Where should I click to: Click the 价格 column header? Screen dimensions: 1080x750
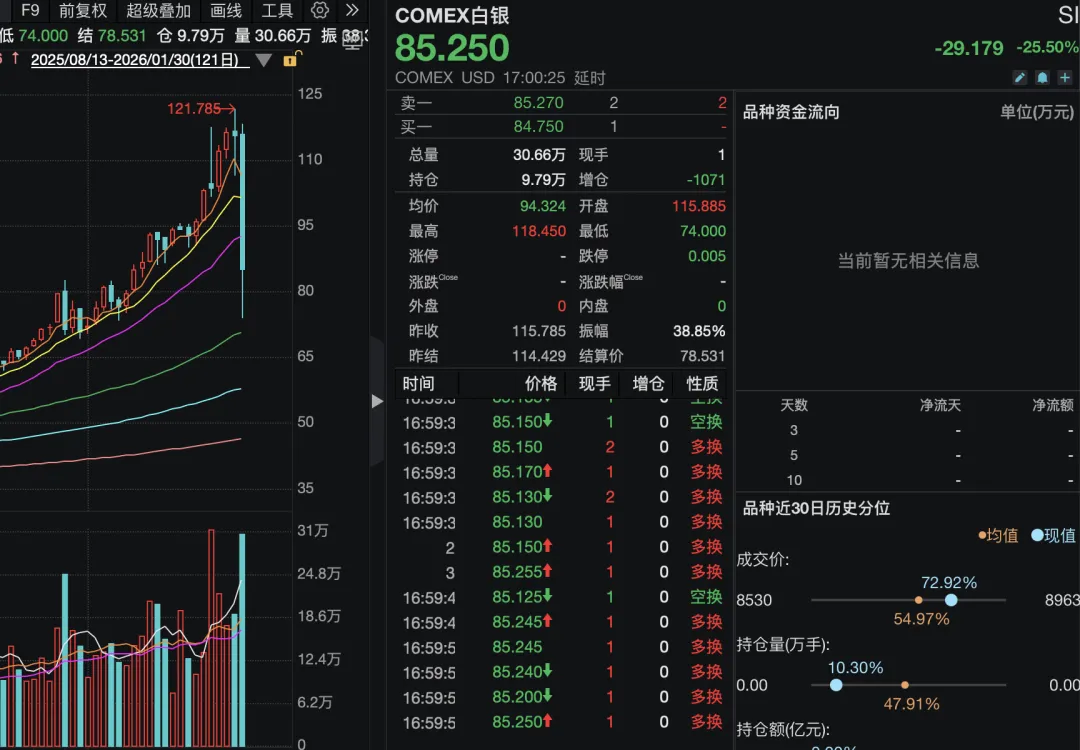541,384
